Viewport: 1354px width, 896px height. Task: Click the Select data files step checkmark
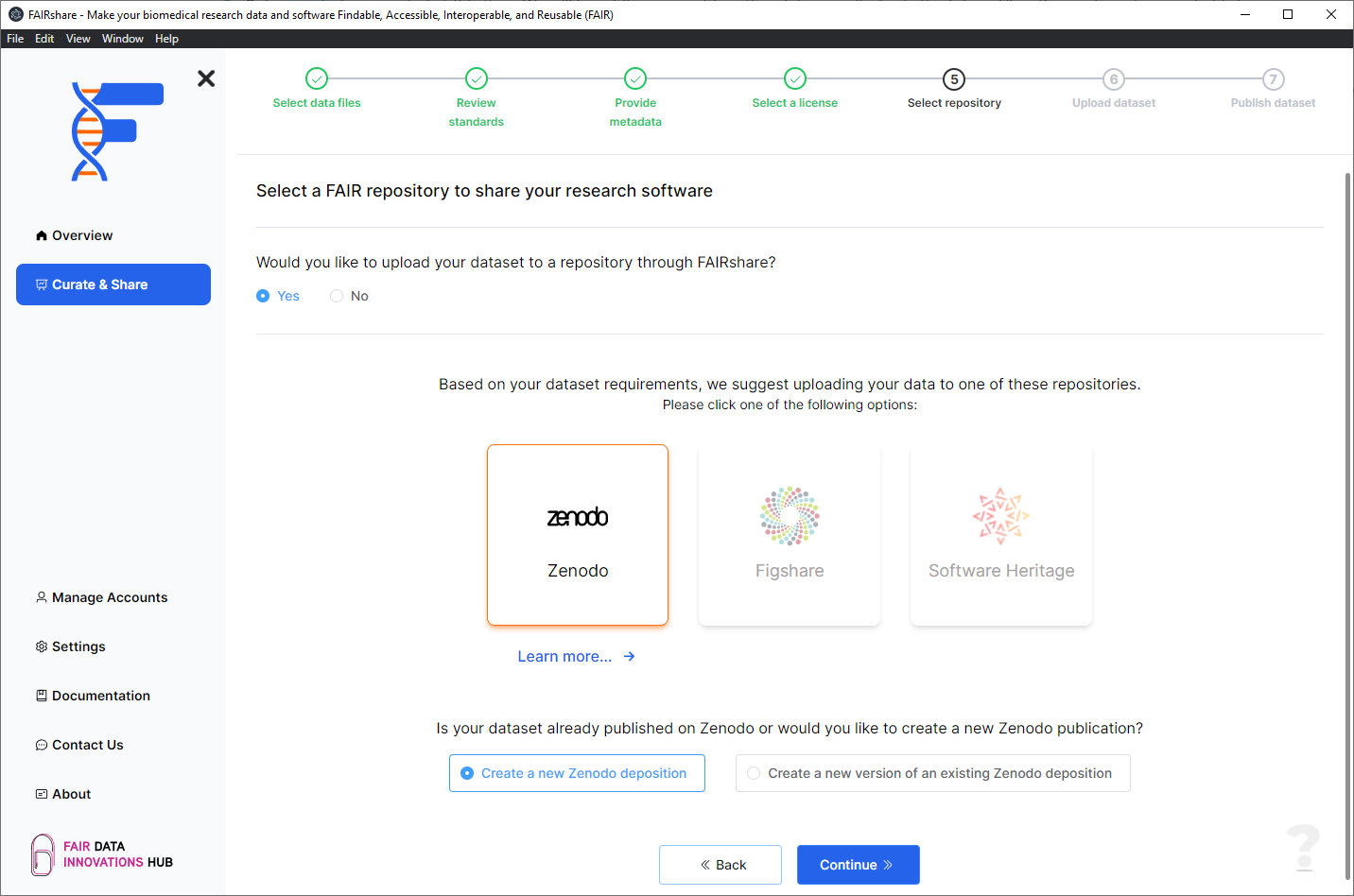pos(317,78)
